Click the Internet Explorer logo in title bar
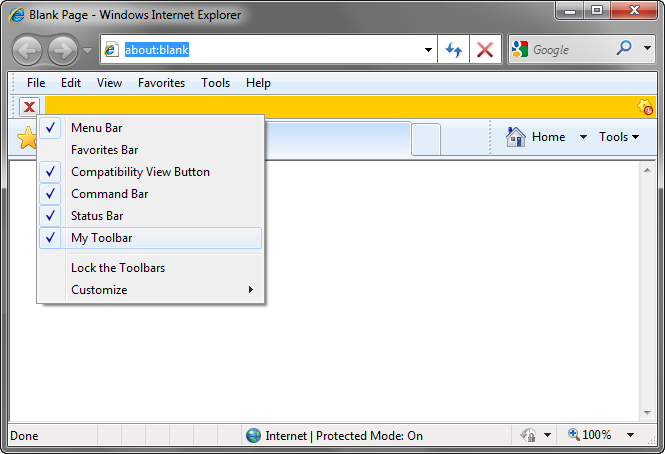This screenshot has width=665, height=454. coord(17,15)
